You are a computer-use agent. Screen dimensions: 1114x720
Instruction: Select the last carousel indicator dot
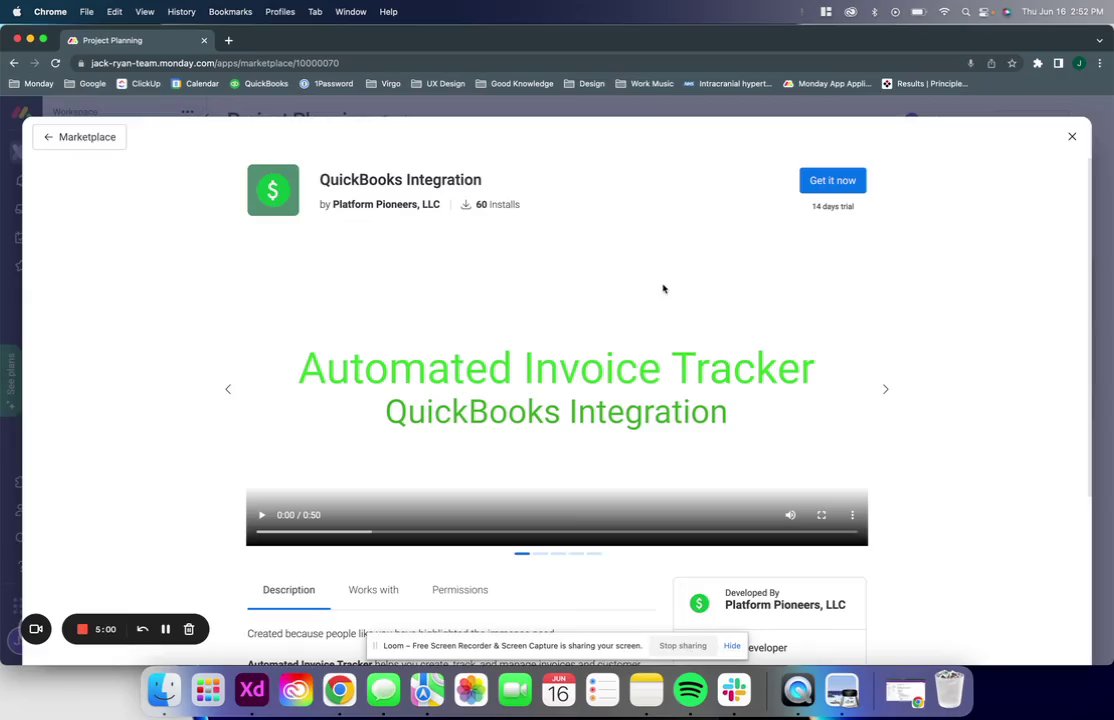tap(594, 553)
